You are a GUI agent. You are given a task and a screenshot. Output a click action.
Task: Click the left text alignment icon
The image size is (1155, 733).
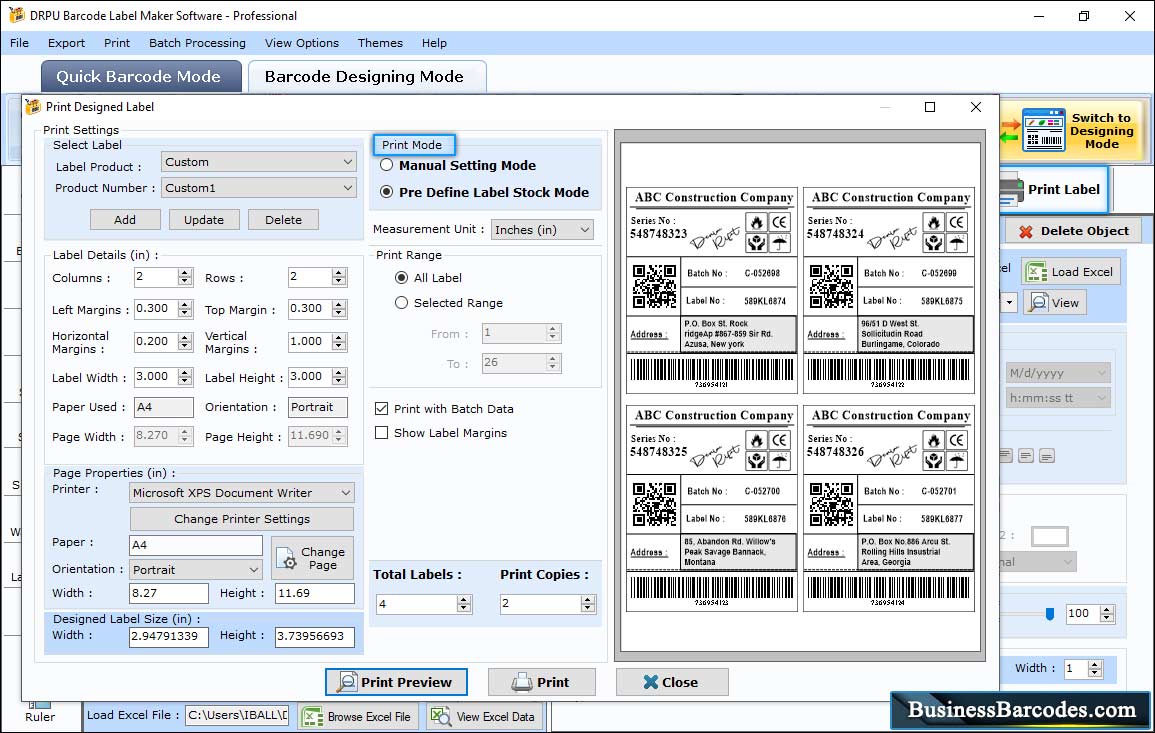click(1006, 456)
